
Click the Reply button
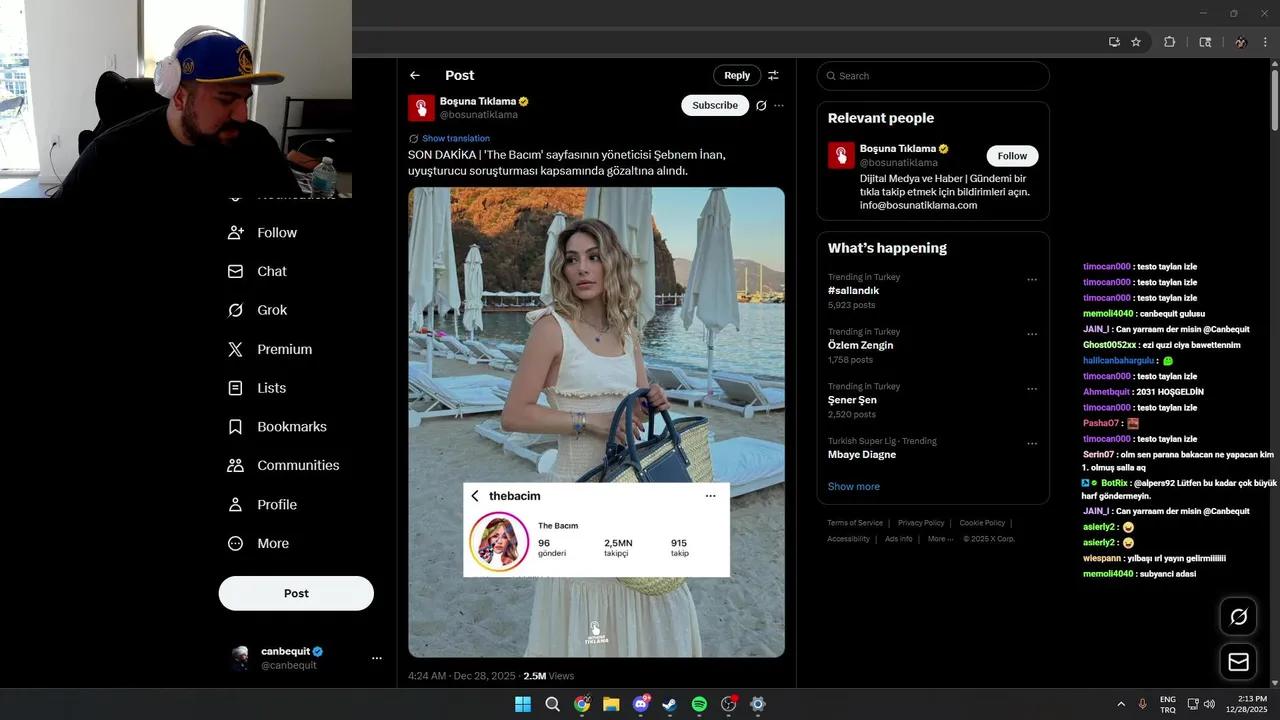(x=737, y=75)
